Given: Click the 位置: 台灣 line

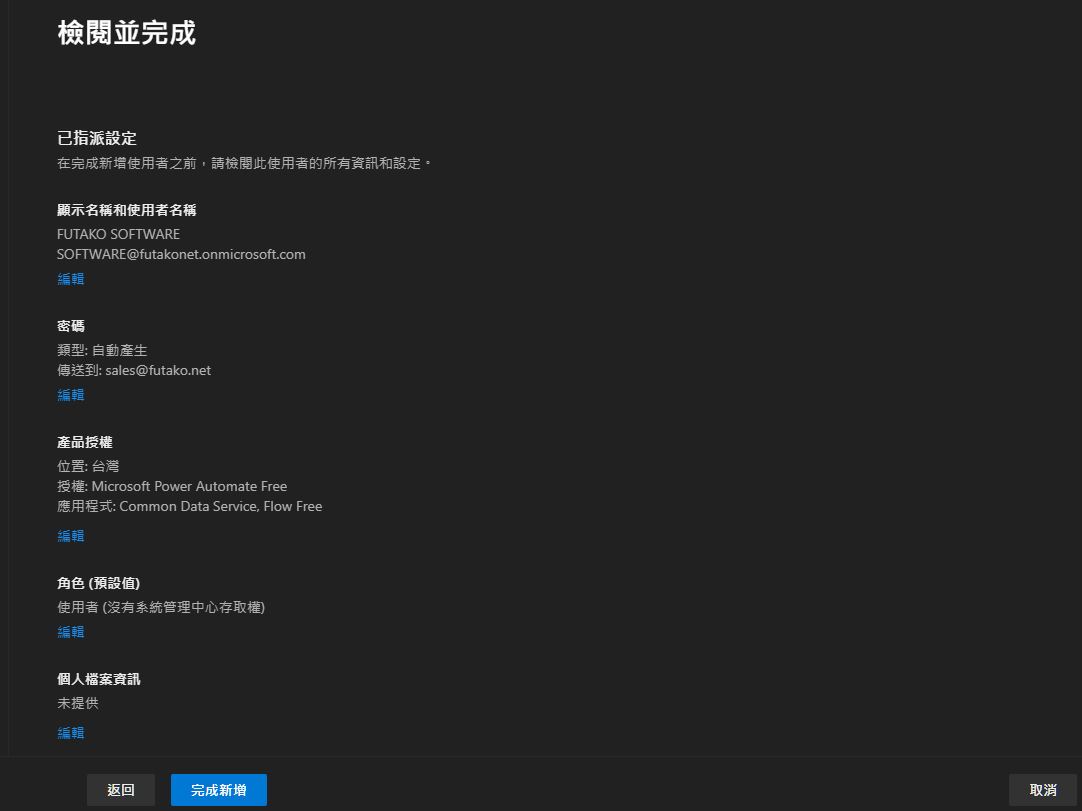Looking at the screenshot, I should click(x=88, y=466).
